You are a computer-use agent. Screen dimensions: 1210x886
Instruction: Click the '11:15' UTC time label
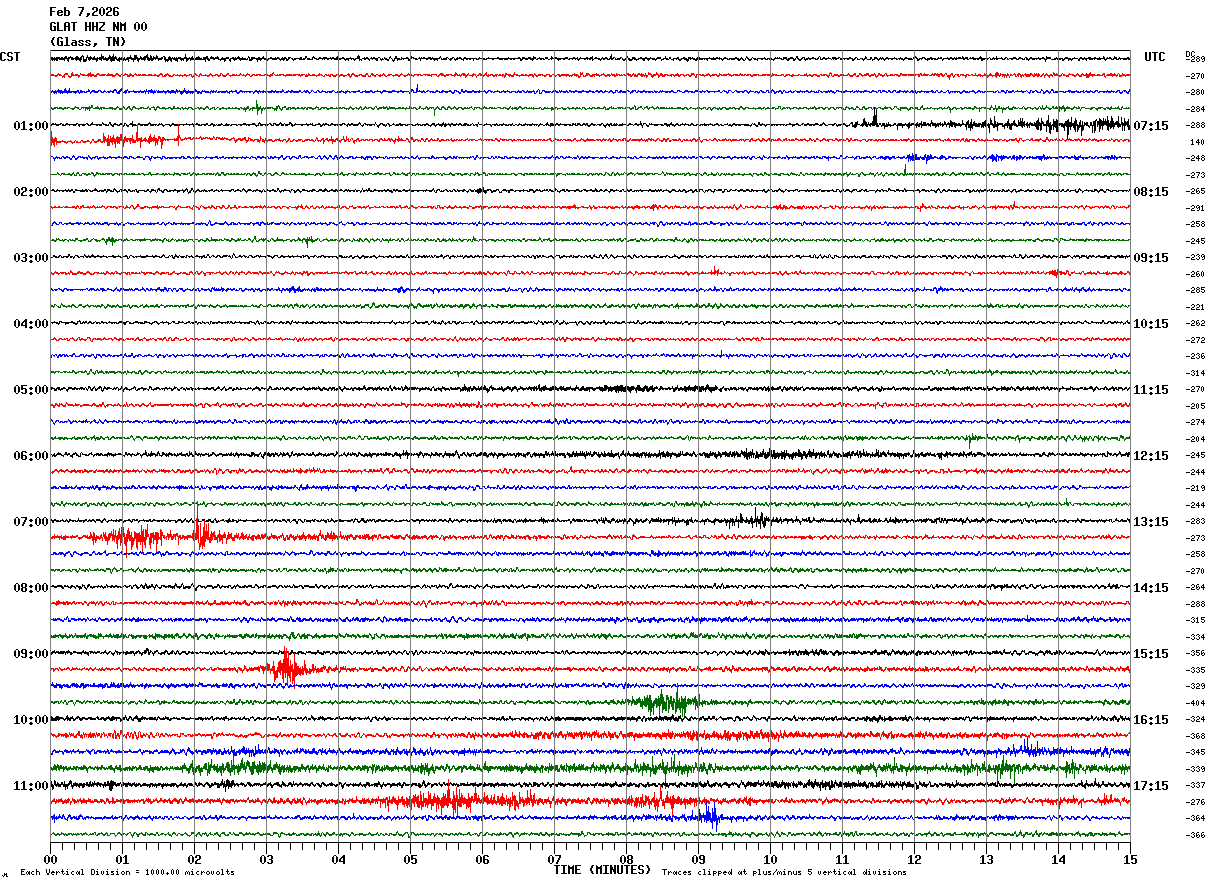click(1151, 390)
